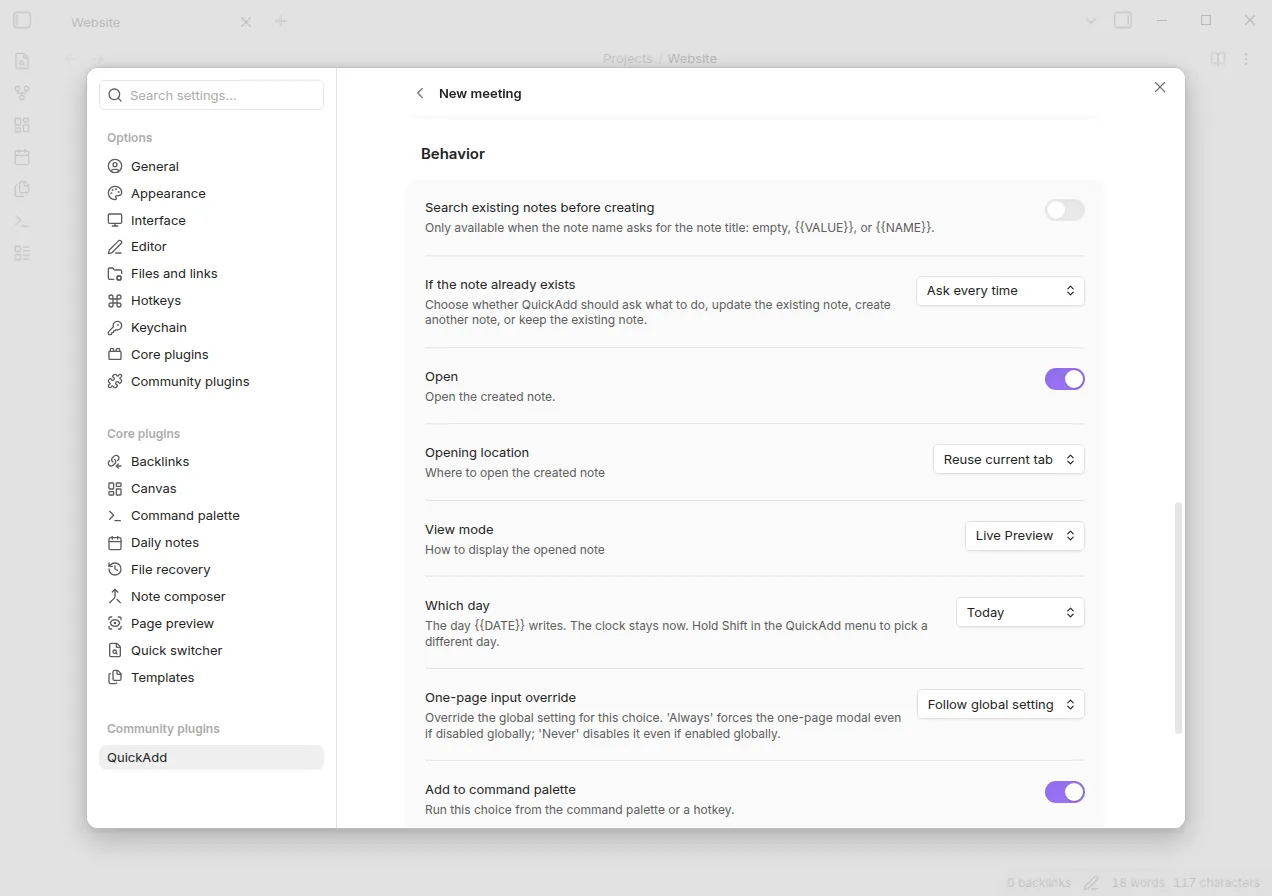Open daily note calendar icon in ribbon
The width and height of the screenshot is (1272, 896).
coord(22,157)
